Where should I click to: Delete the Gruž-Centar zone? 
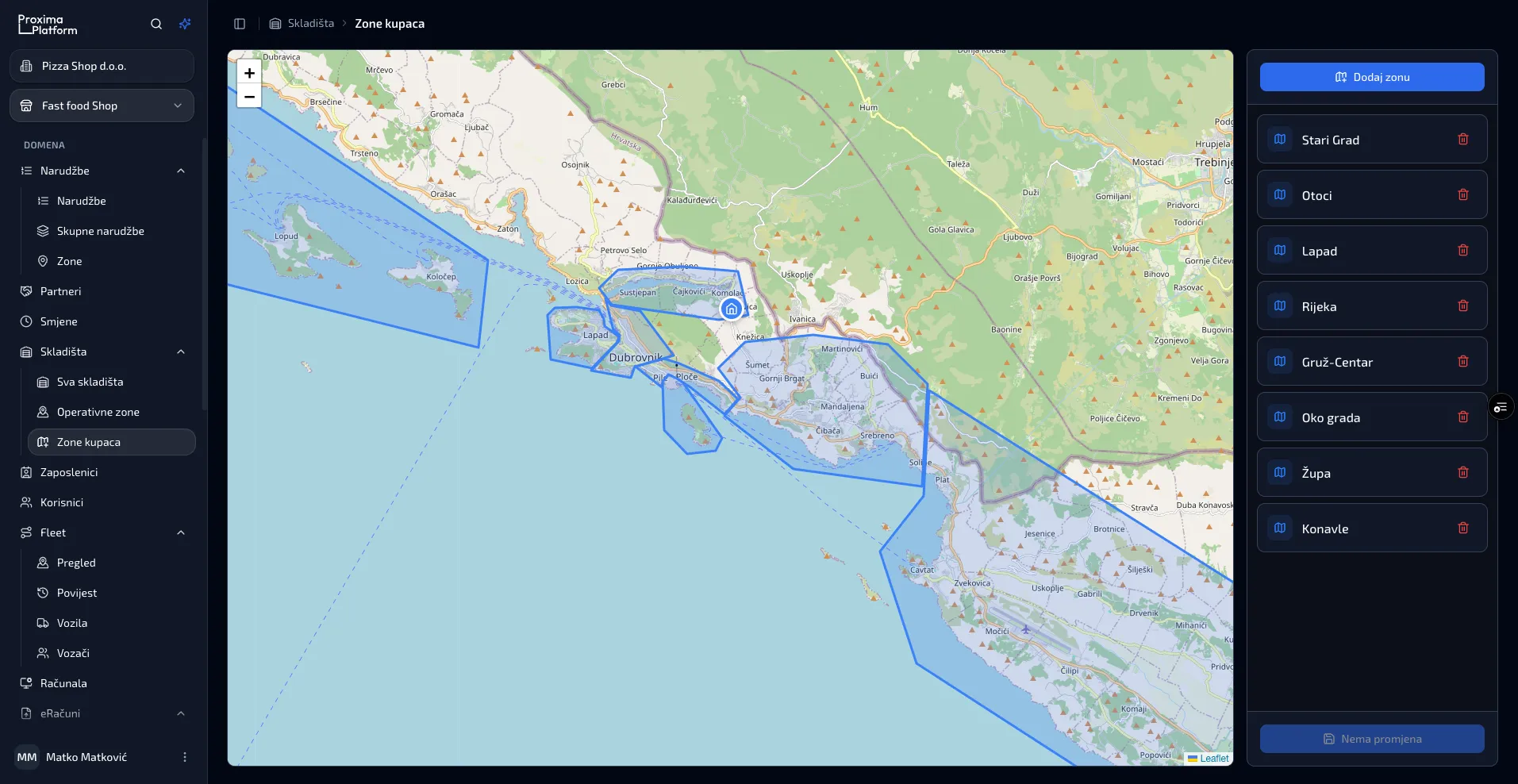[x=1463, y=362]
